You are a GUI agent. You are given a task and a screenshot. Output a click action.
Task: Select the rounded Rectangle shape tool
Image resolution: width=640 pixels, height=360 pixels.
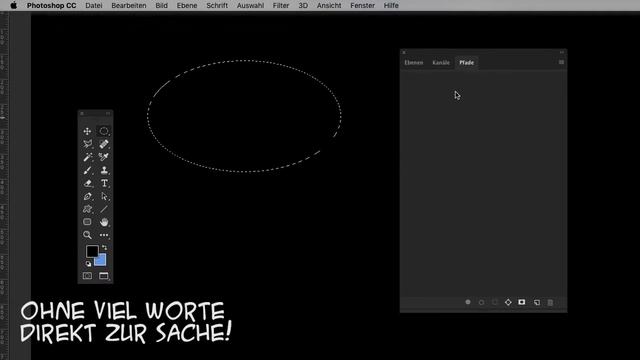87,222
